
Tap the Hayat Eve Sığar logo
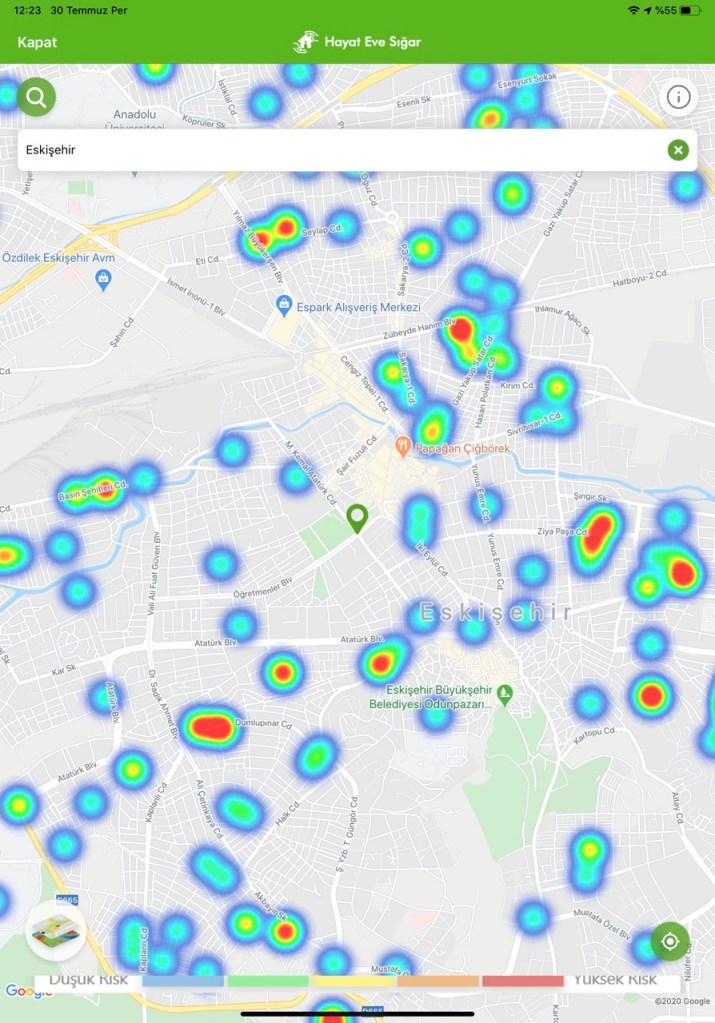click(x=357, y=42)
